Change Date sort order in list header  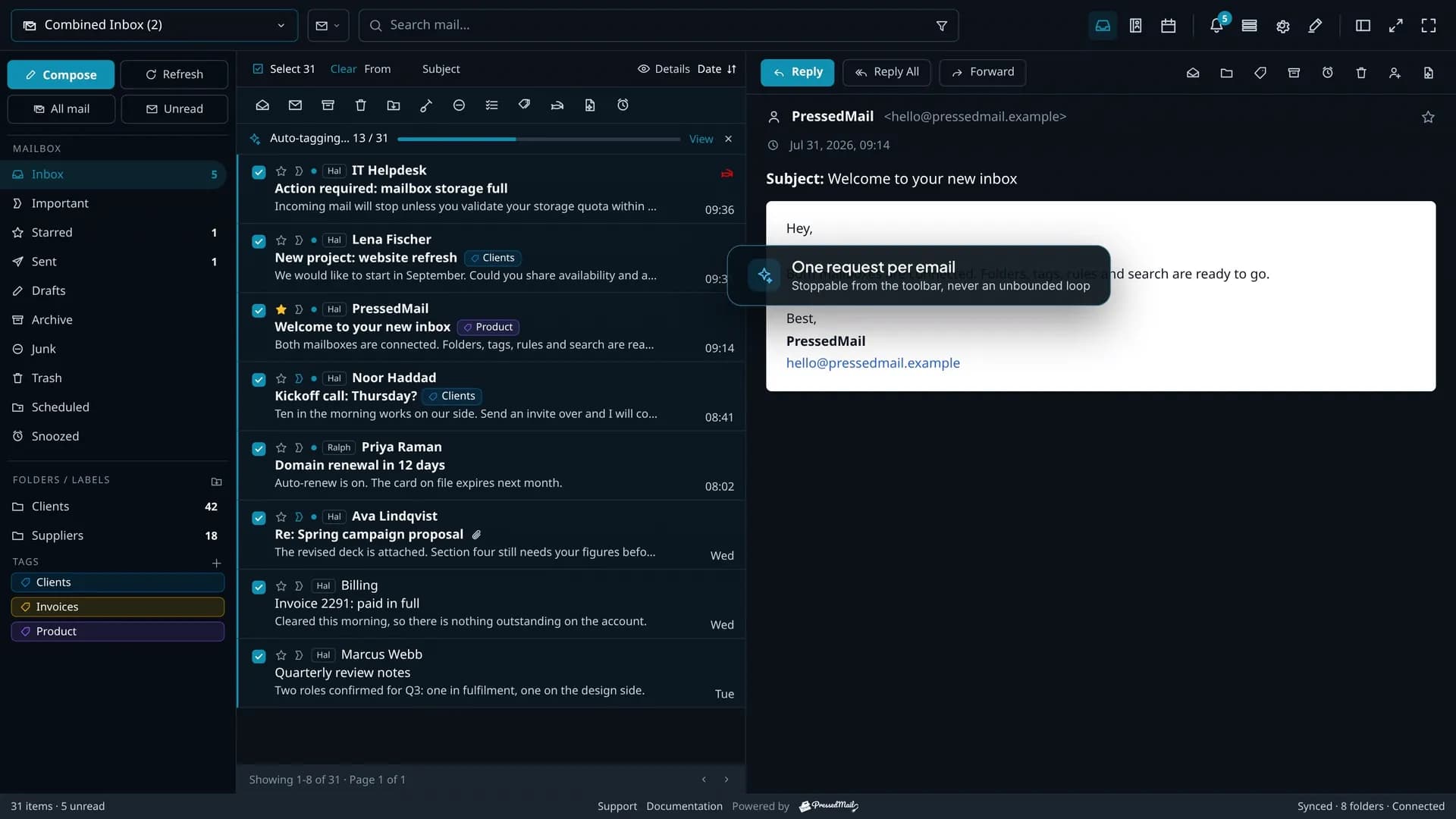tap(716, 69)
